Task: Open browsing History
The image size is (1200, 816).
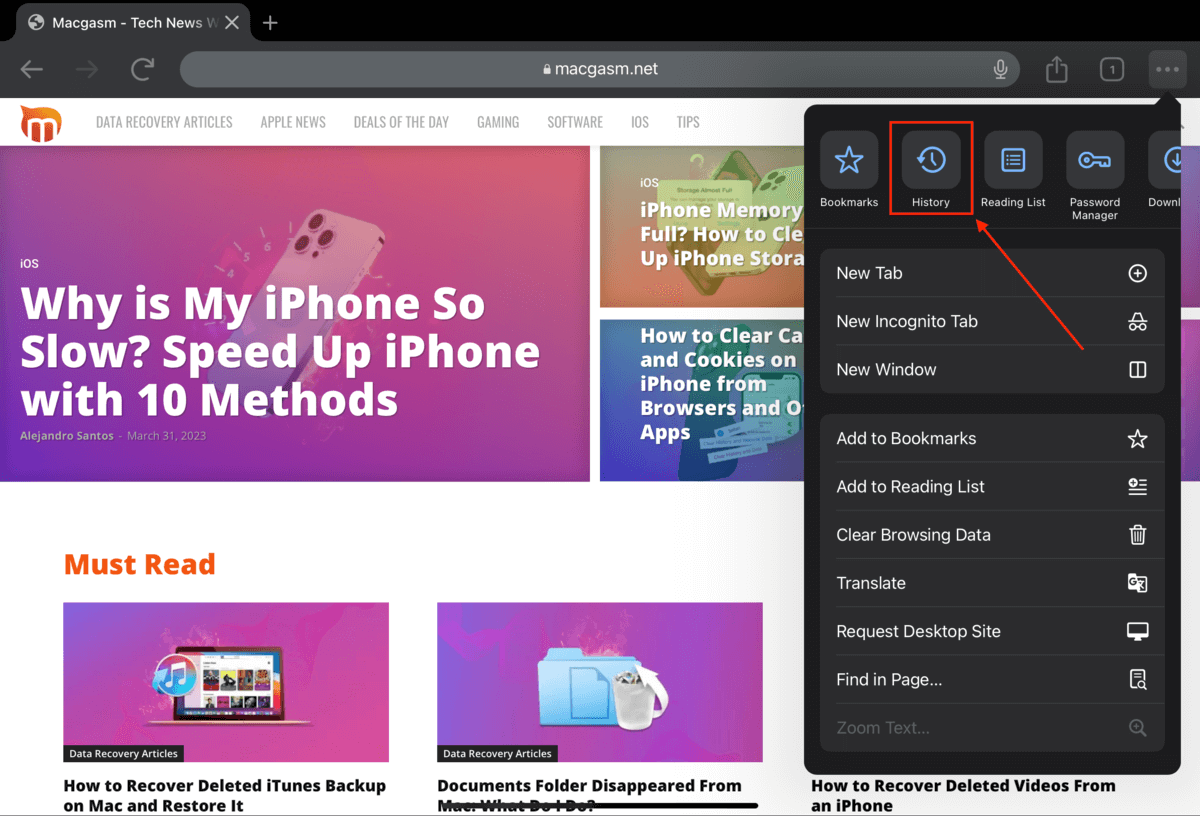Action: coord(930,168)
